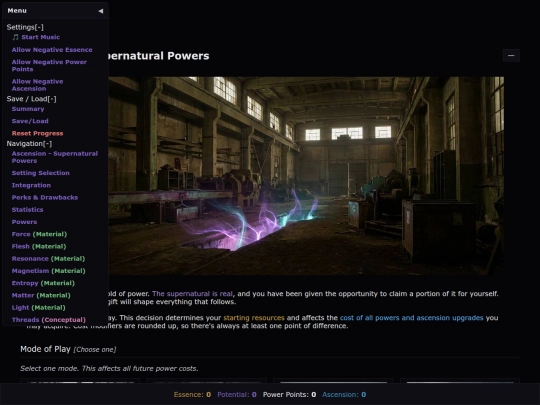This screenshot has width=540, height=405.
Task: Click the abandoned factory banner image
Action: pyautogui.click(x=306, y=176)
